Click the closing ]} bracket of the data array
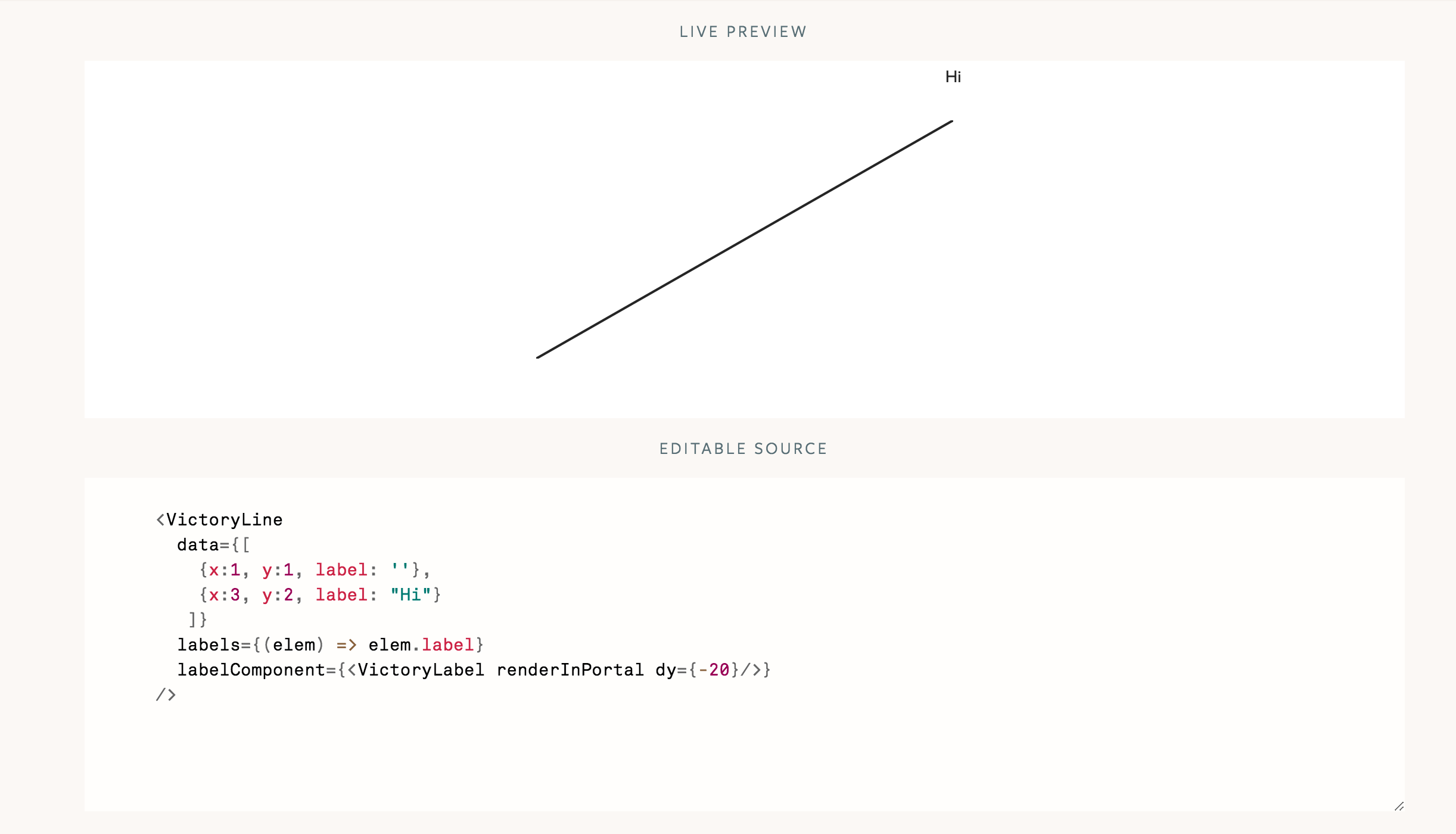The image size is (1456, 834). point(197,619)
